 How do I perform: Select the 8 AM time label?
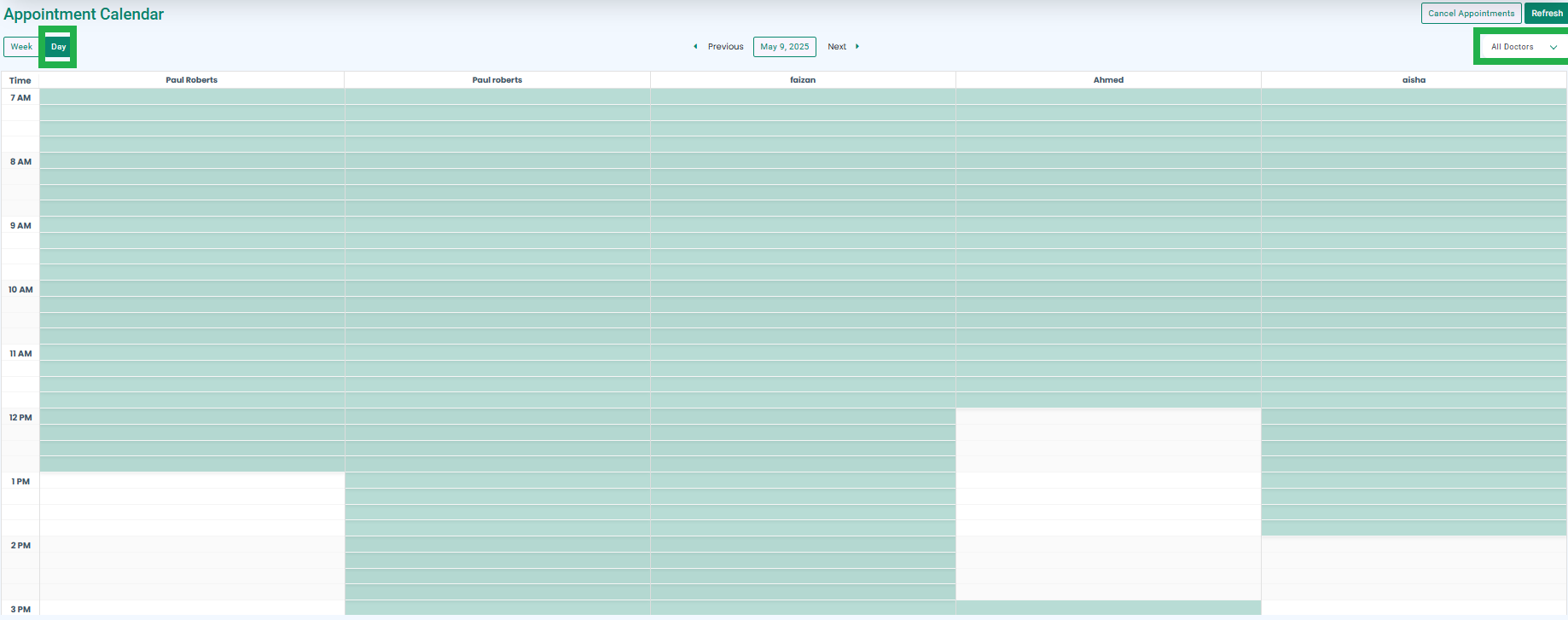[20, 162]
